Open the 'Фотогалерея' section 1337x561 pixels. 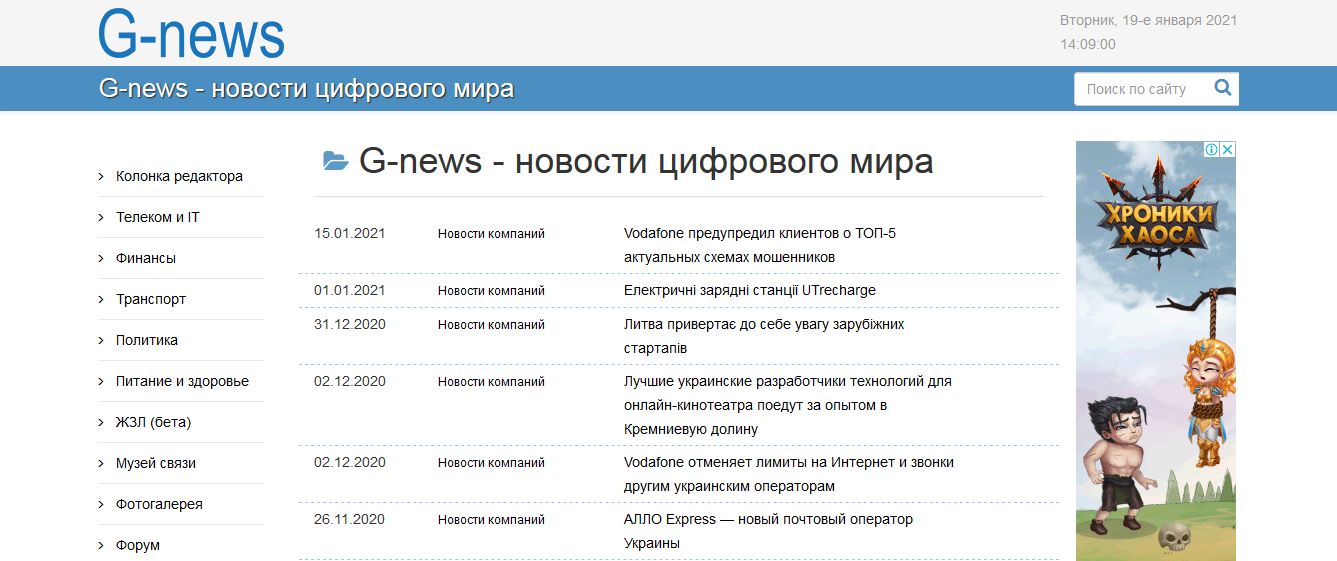click(x=159, y=504)
